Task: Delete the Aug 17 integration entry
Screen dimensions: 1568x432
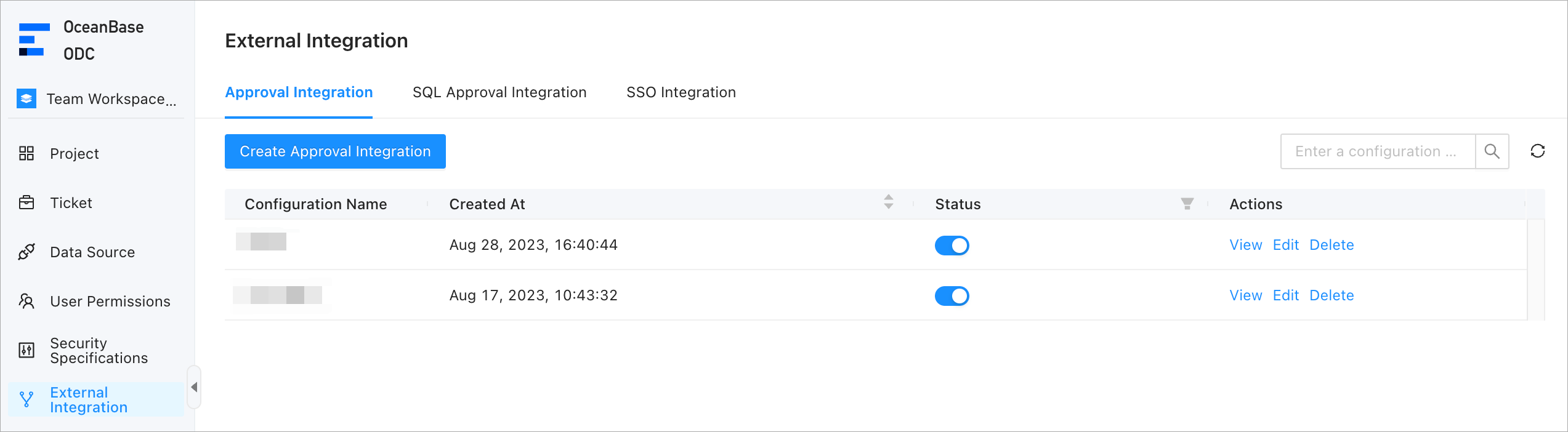Action: [x=1332, y=295]
